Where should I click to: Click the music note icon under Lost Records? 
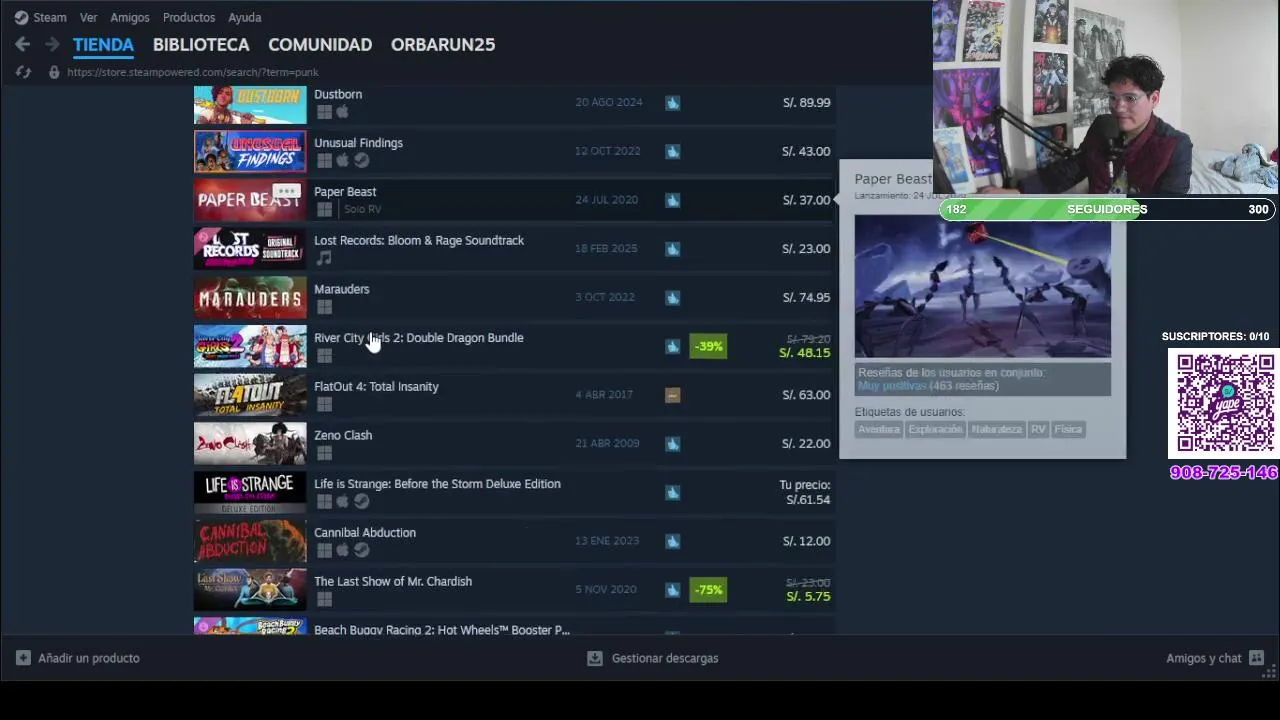pos(324,258)
